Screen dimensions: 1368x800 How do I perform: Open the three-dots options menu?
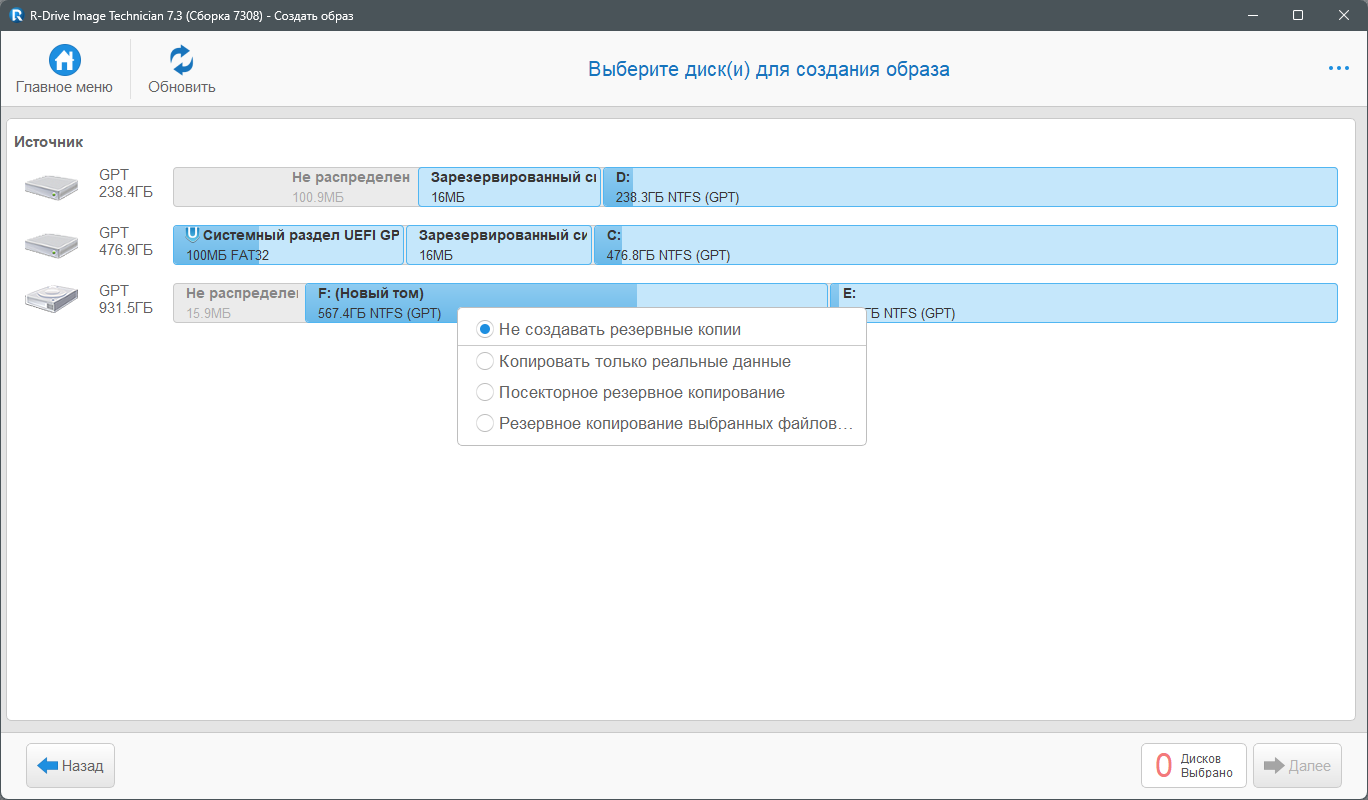[1338, 68]
